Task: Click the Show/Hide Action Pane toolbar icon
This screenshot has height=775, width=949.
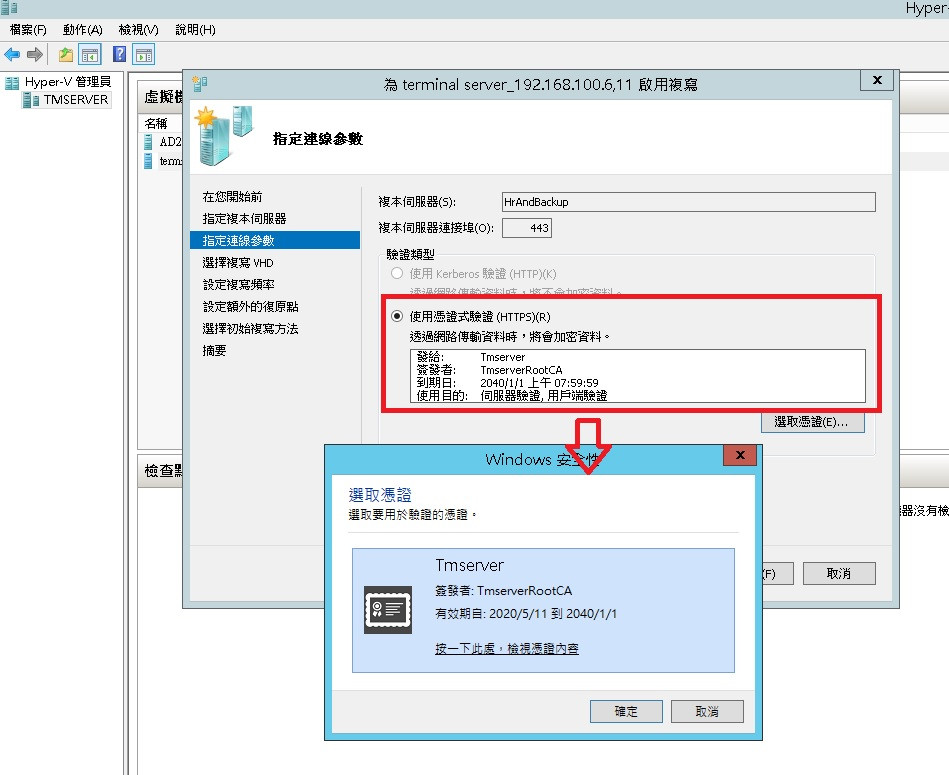Action: pos(144,54)
